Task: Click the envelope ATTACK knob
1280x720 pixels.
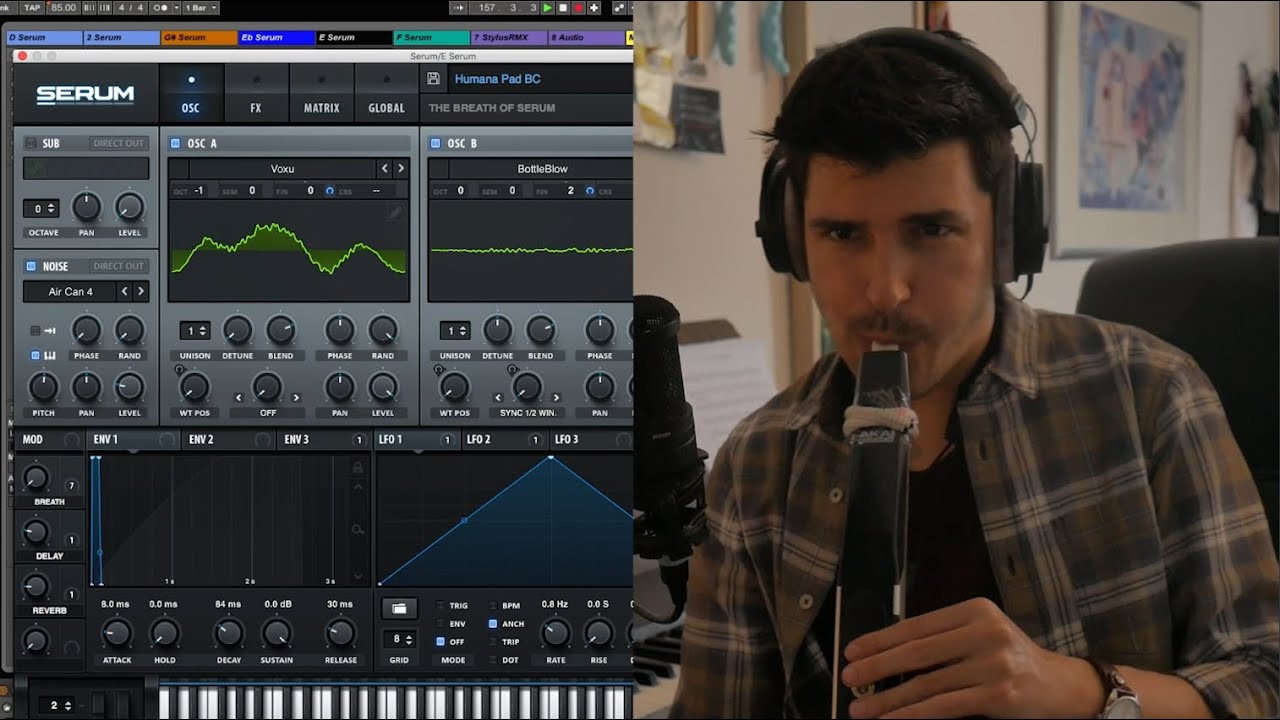Action: (117, 632)
